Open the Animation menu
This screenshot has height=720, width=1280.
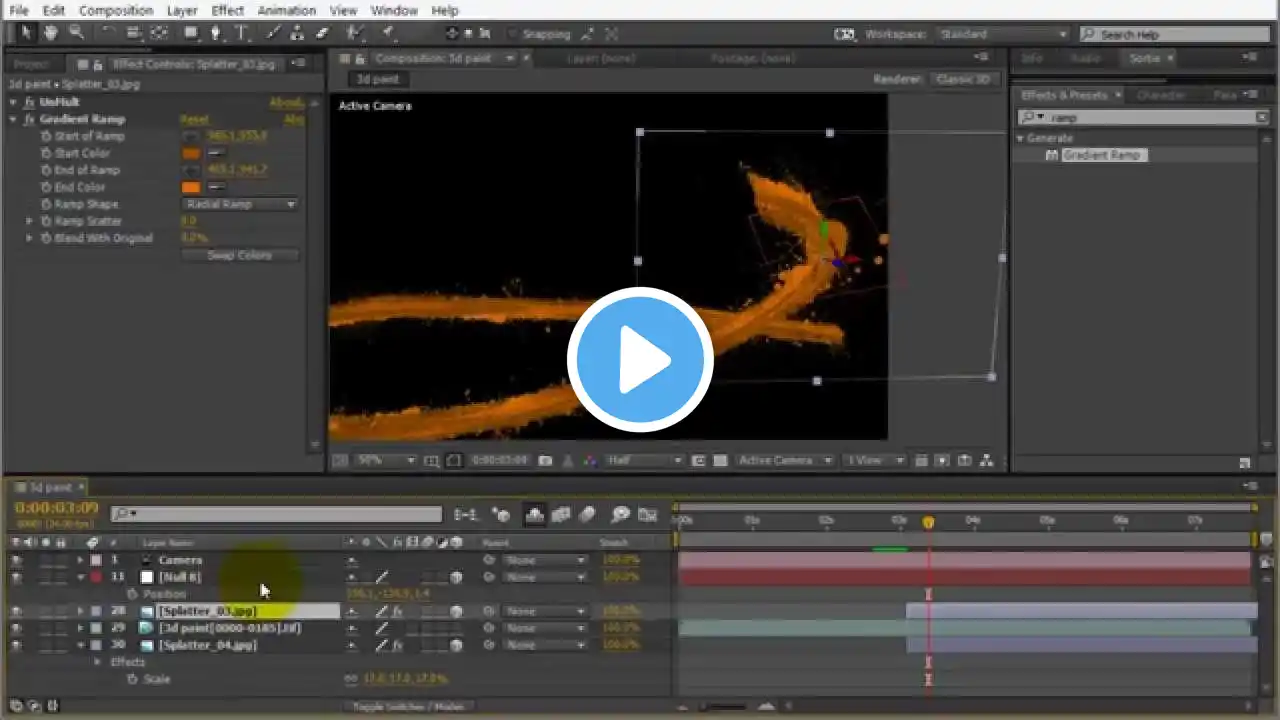tap(286, 10)
